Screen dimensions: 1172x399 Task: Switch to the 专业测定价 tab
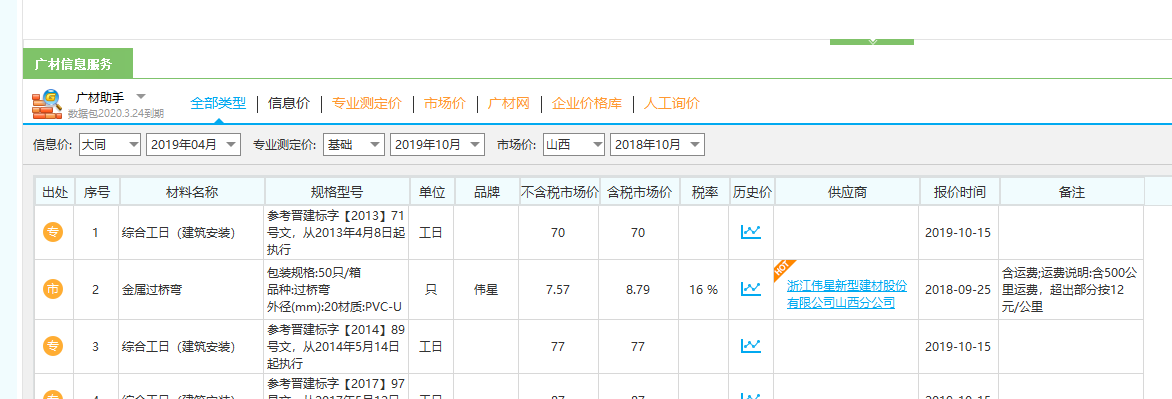[x=367, y=104]
